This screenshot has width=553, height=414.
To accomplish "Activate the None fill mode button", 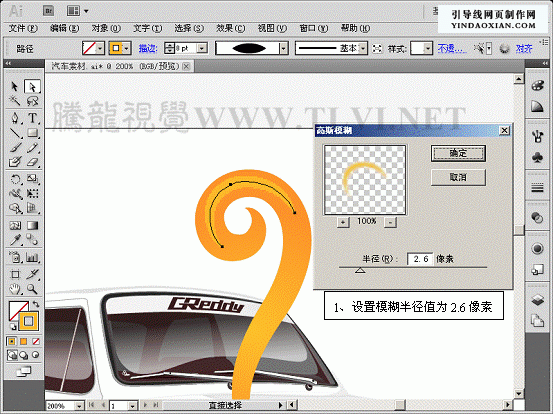I will (36, 341).
